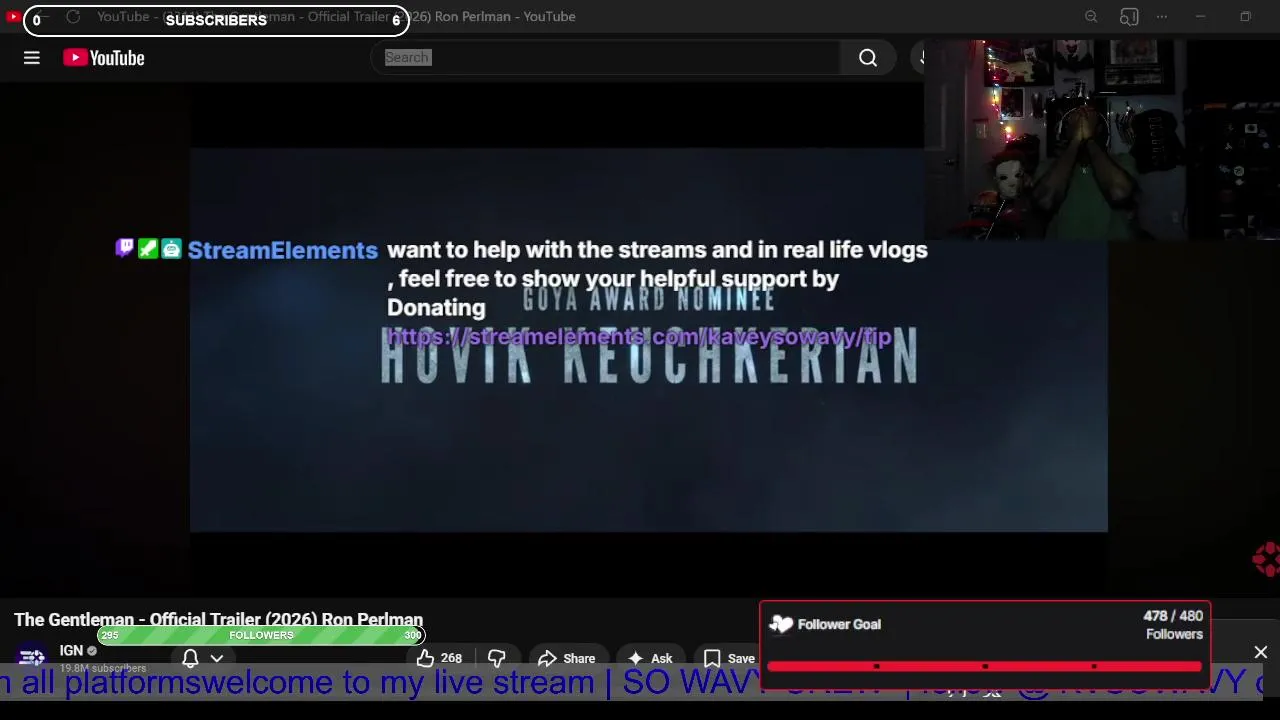Open the streamelements.com tip link
The width and height of the screenshot is (1280, 720).
tap(639, 337)
